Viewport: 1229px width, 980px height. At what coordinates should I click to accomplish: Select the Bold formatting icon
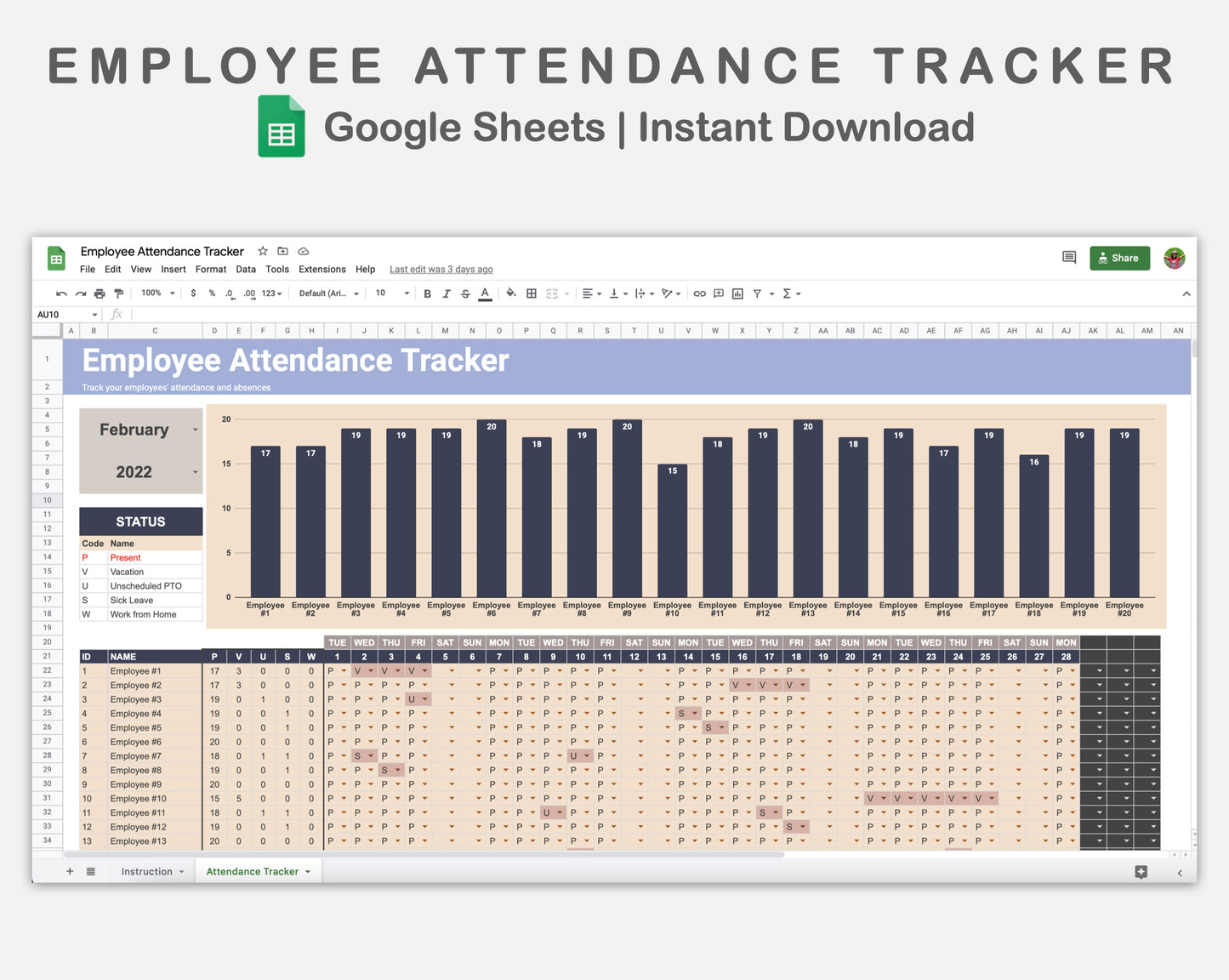427,293
